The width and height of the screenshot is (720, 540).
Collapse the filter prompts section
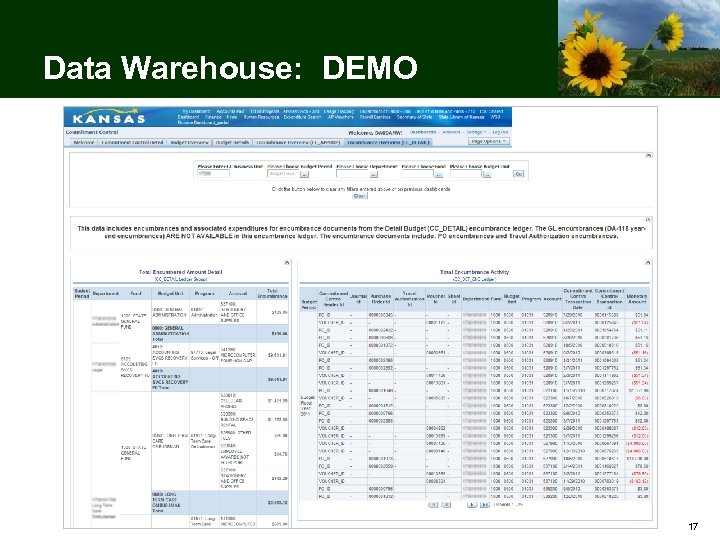pyautogui.click(x=648, y=156)
